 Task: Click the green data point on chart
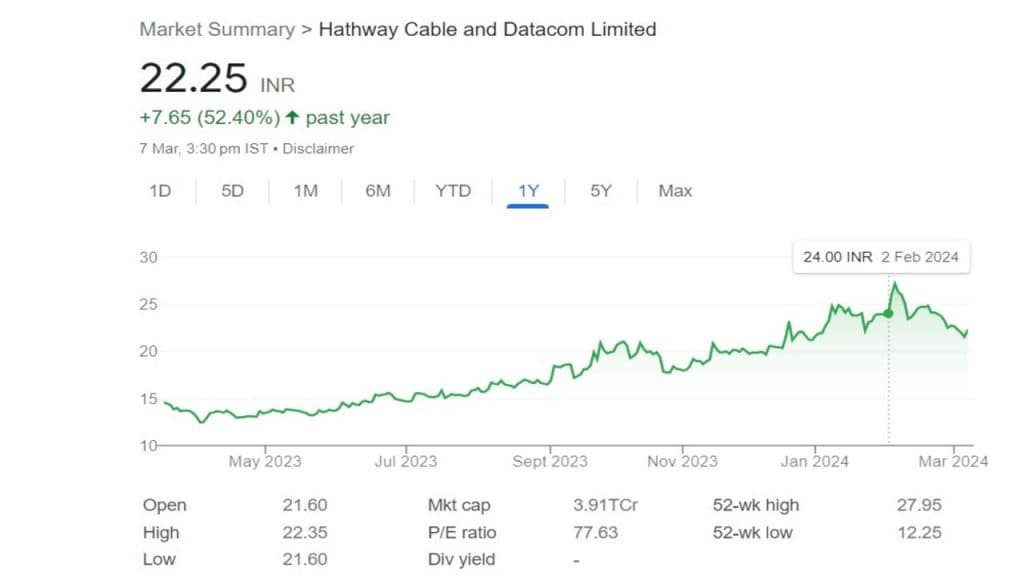point(888,313)
